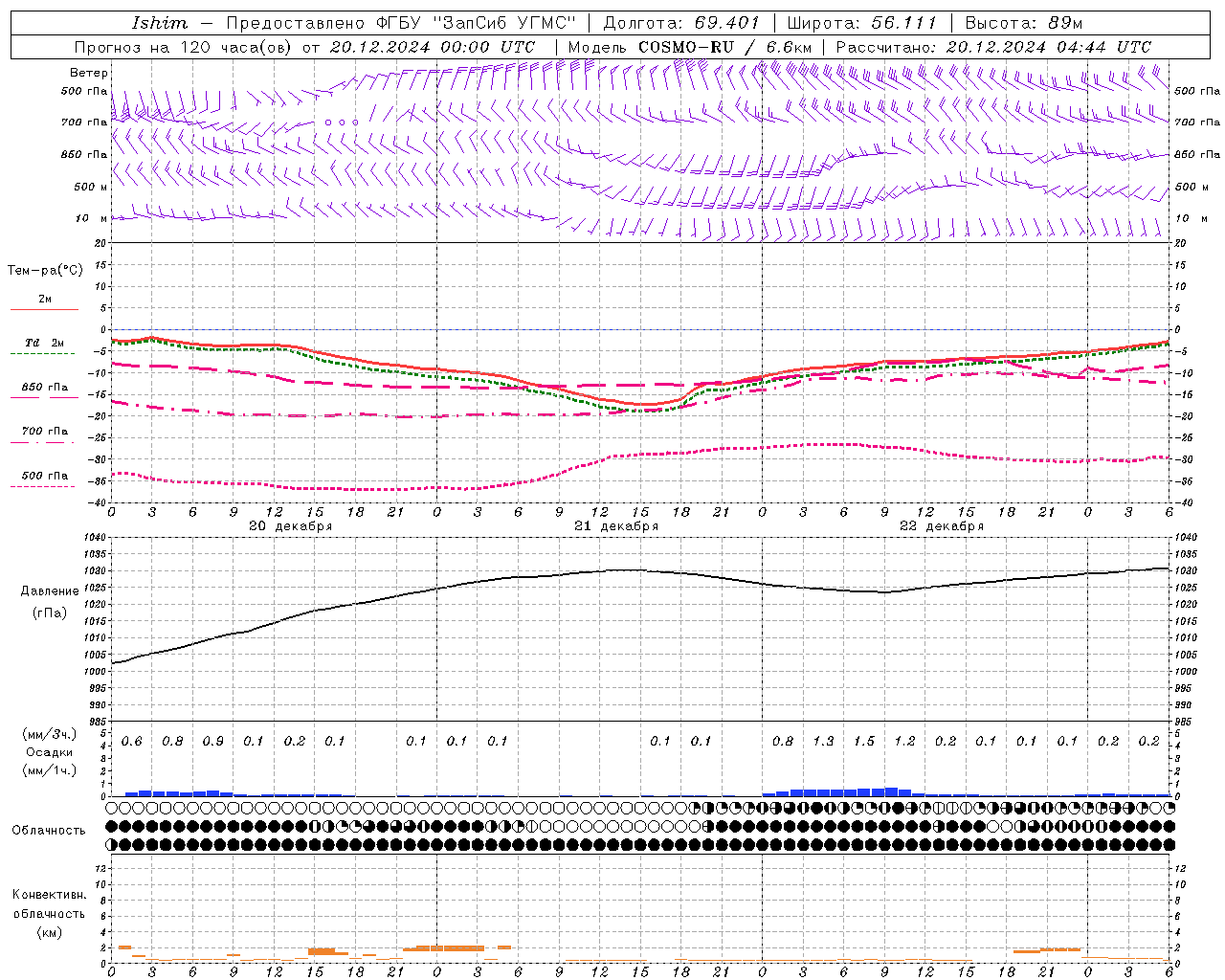The height and width of the screenshot is (980, 1225).
Task: Click the "21 декабря" date label
Action: [x=616, y=526]
